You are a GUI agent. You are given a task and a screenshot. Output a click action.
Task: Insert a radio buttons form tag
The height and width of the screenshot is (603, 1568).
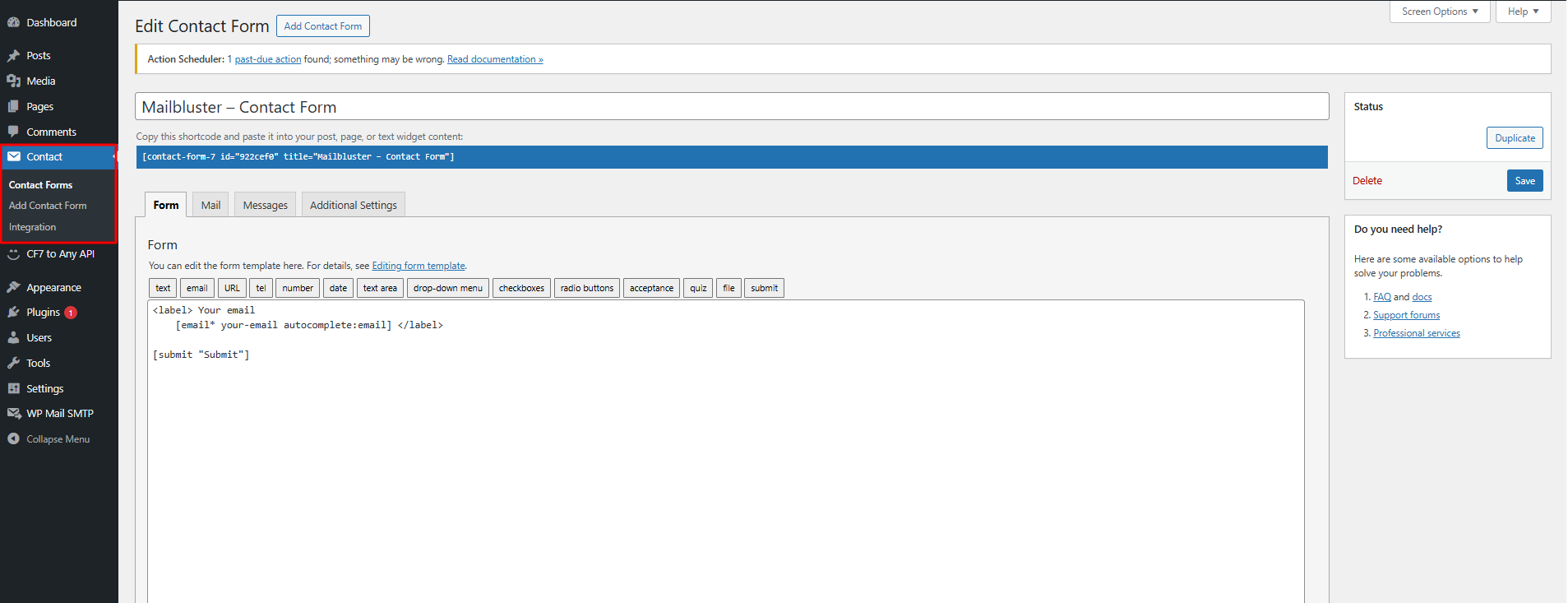[586, 288]
